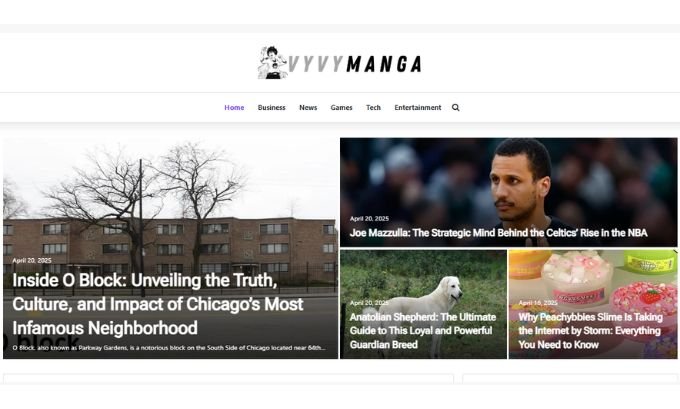Open the Peachybbies Slime article headline
680x409 pixels.
590,330
